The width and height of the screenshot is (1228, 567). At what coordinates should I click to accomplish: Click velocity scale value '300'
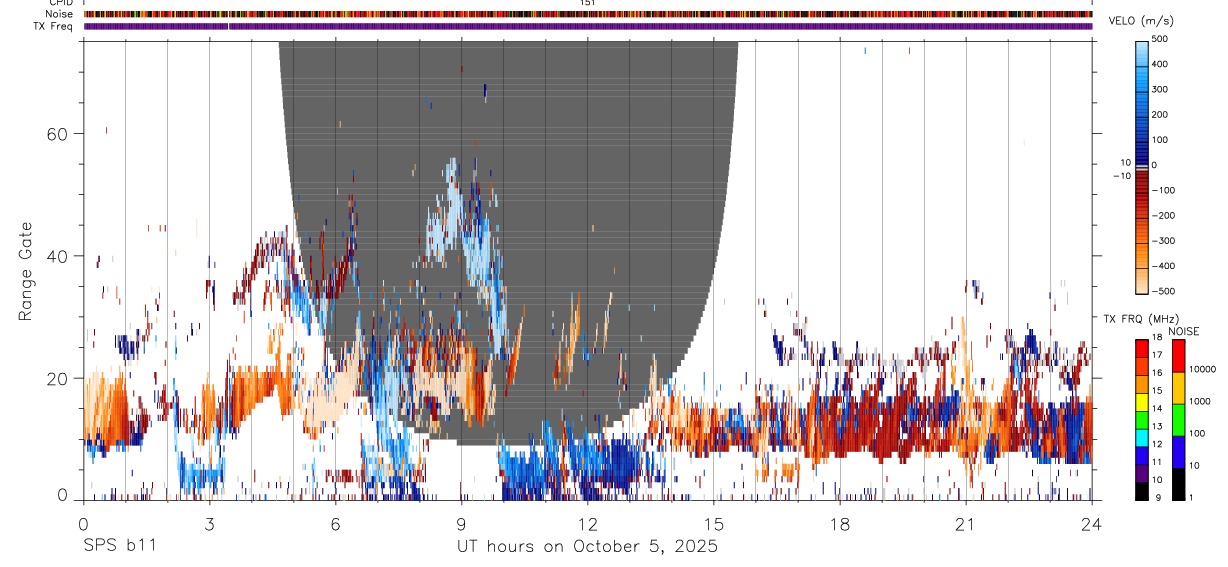1160,89
